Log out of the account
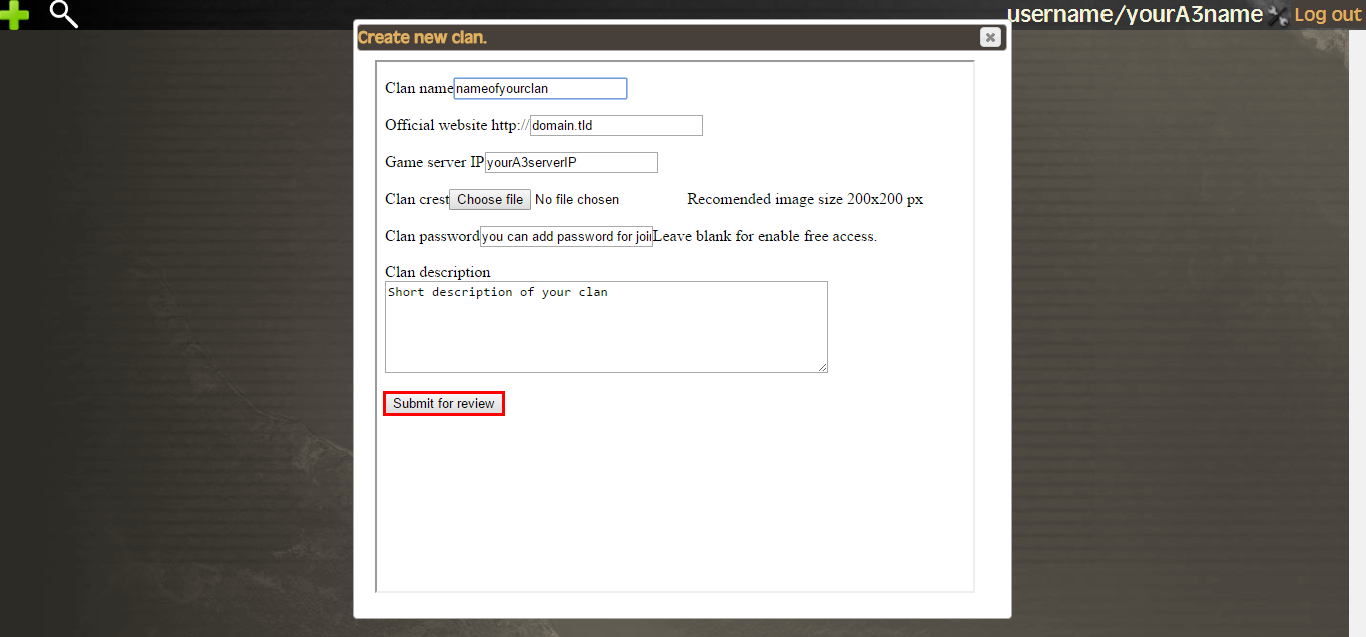 coord(1327,15)
